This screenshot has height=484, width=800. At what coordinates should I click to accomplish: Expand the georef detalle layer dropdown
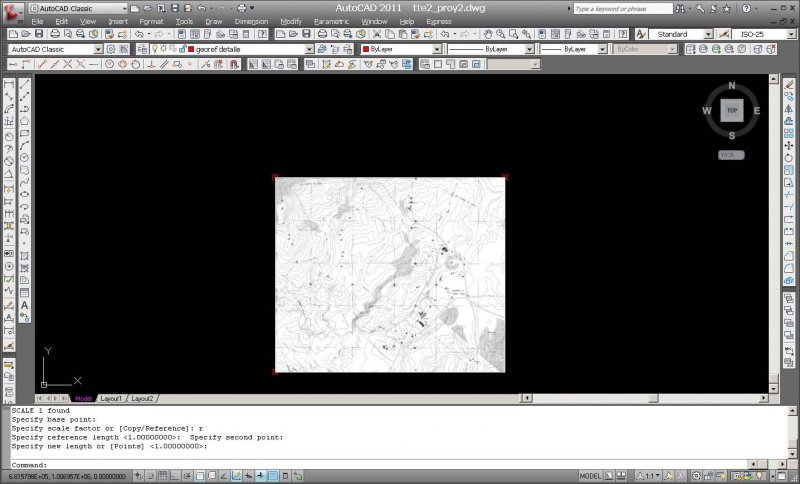click(310, 49)
